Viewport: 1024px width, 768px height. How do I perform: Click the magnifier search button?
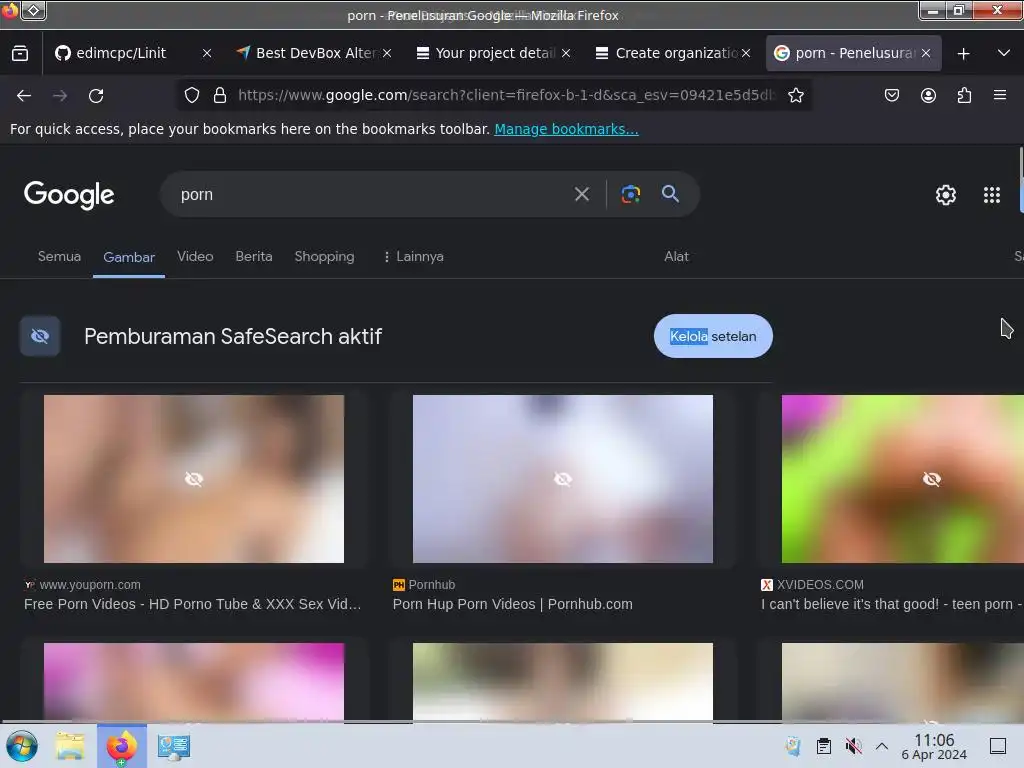[x=670, y=193]
